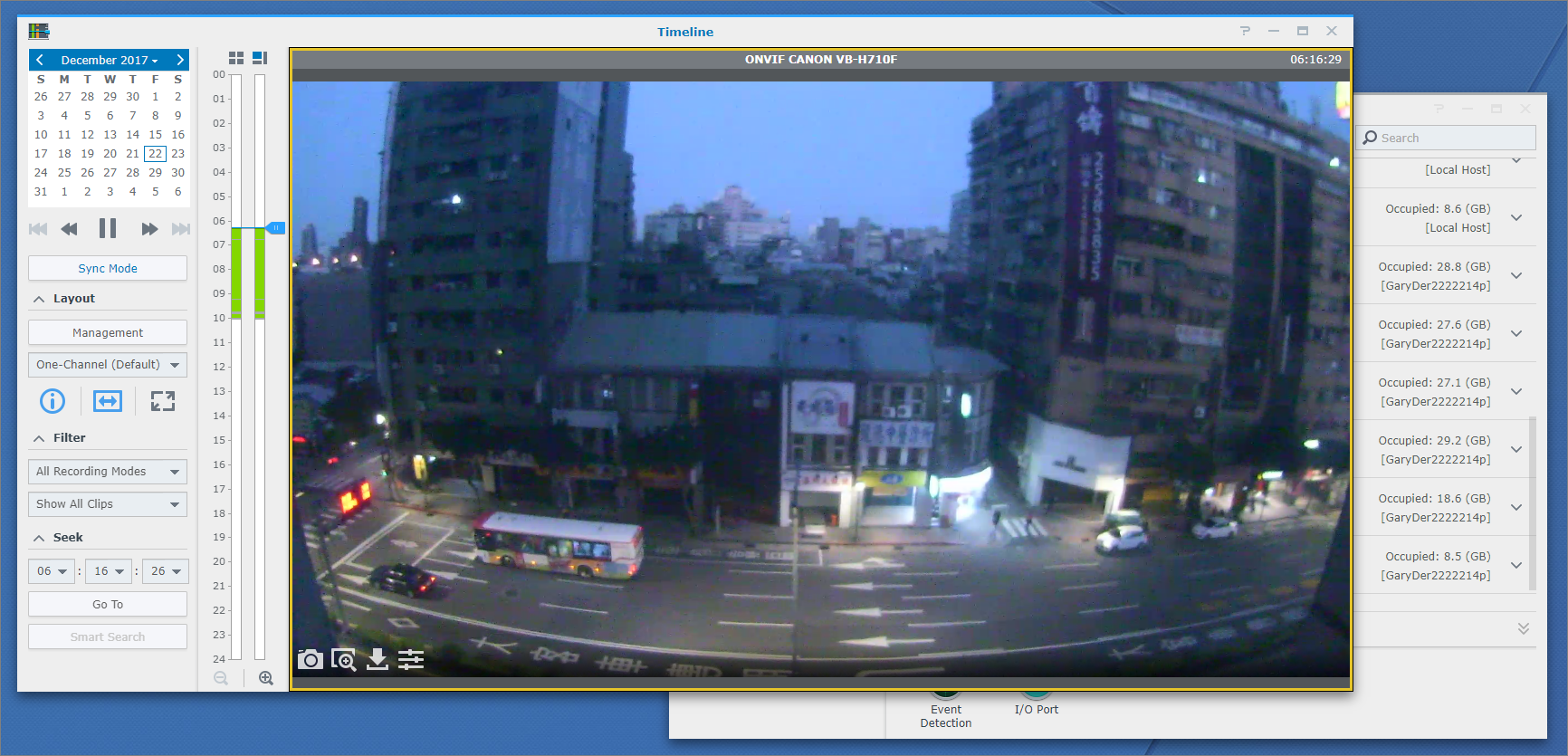This screenshot has height=756, width=1568.
Task: Collapse the Filter section
Action: click(x=39, y=438)
